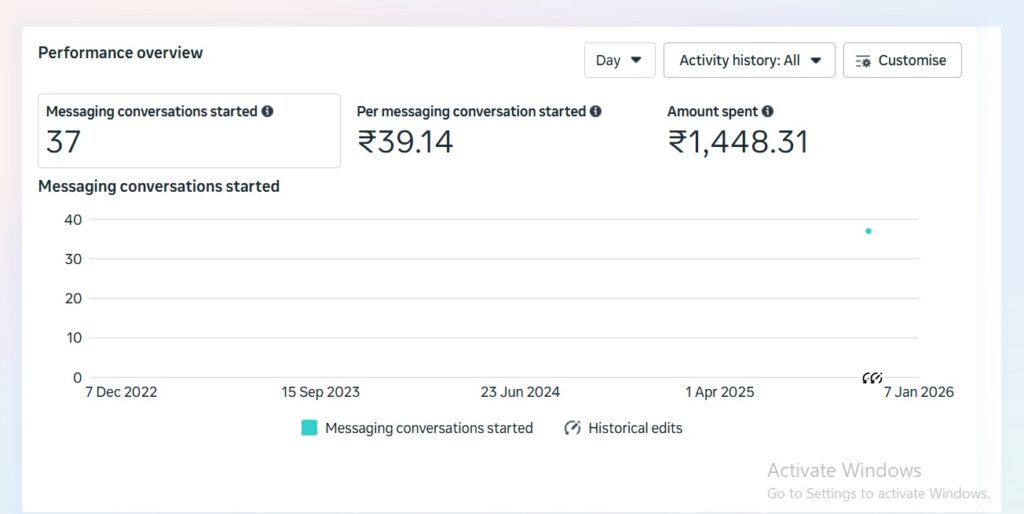Expand the Activity history: All dropdown

coord(748,60)
